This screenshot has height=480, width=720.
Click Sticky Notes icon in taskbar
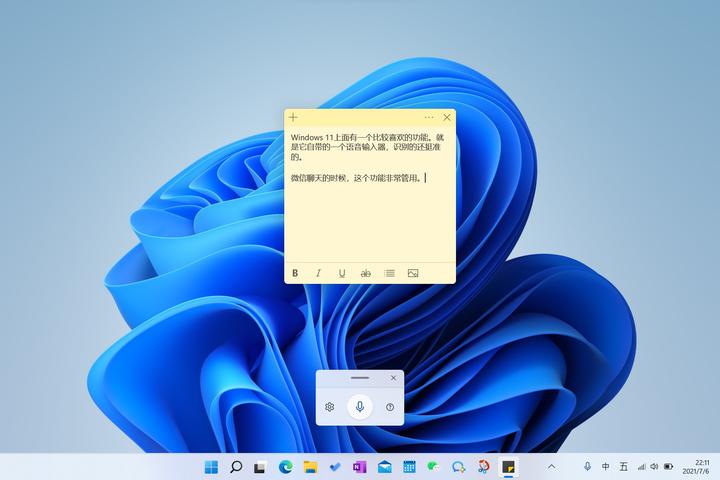click(x=508, y=467)
